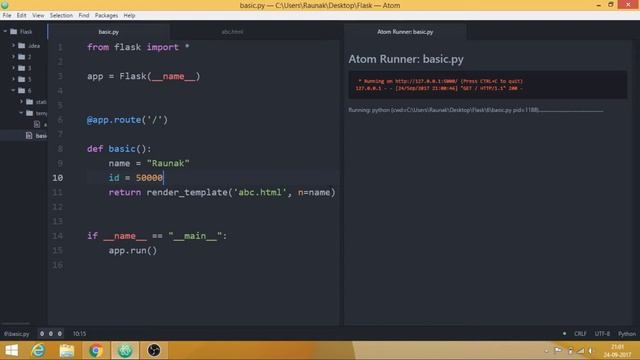640x360 pixels.
Task: Click the 'Running on http://127.0.0.1:5000/' output line
Action: coord(440,81)
